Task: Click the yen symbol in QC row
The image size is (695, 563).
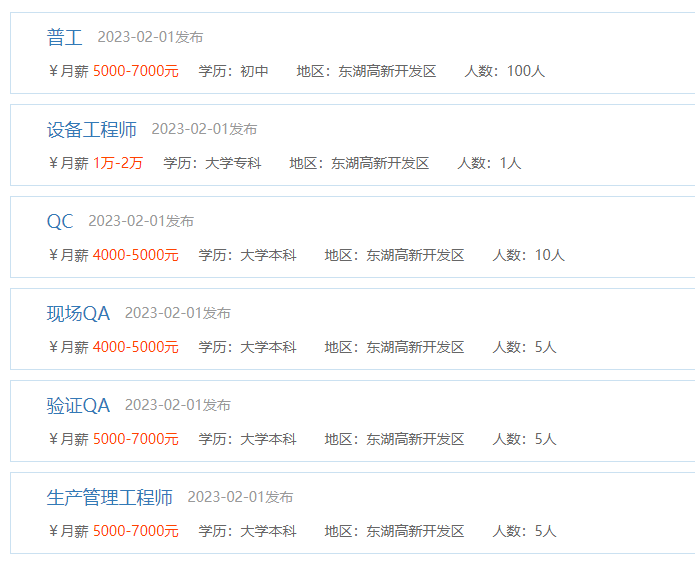Action: pyautogui.click(x=53, y=256)
